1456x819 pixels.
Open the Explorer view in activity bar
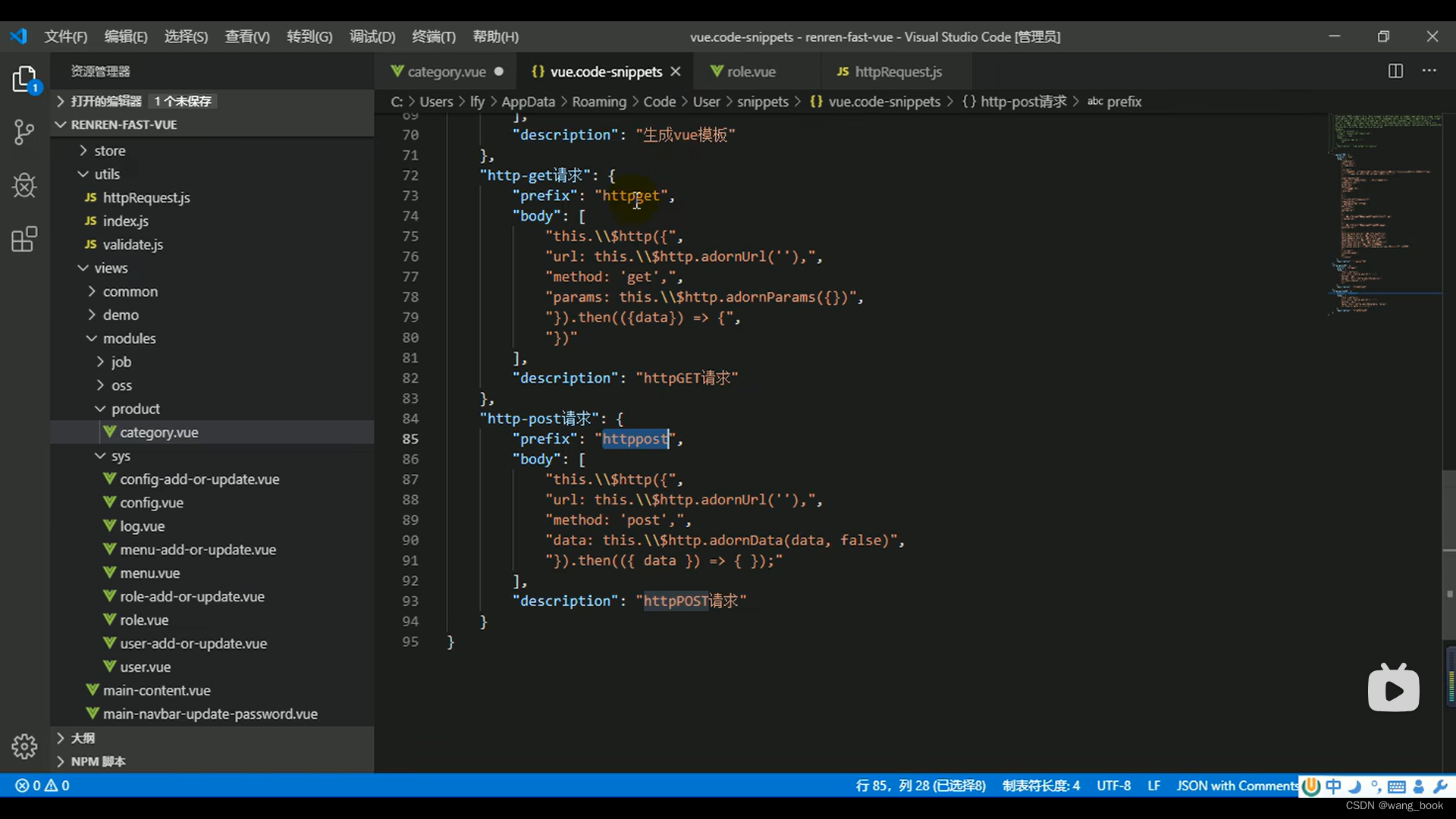24,79
